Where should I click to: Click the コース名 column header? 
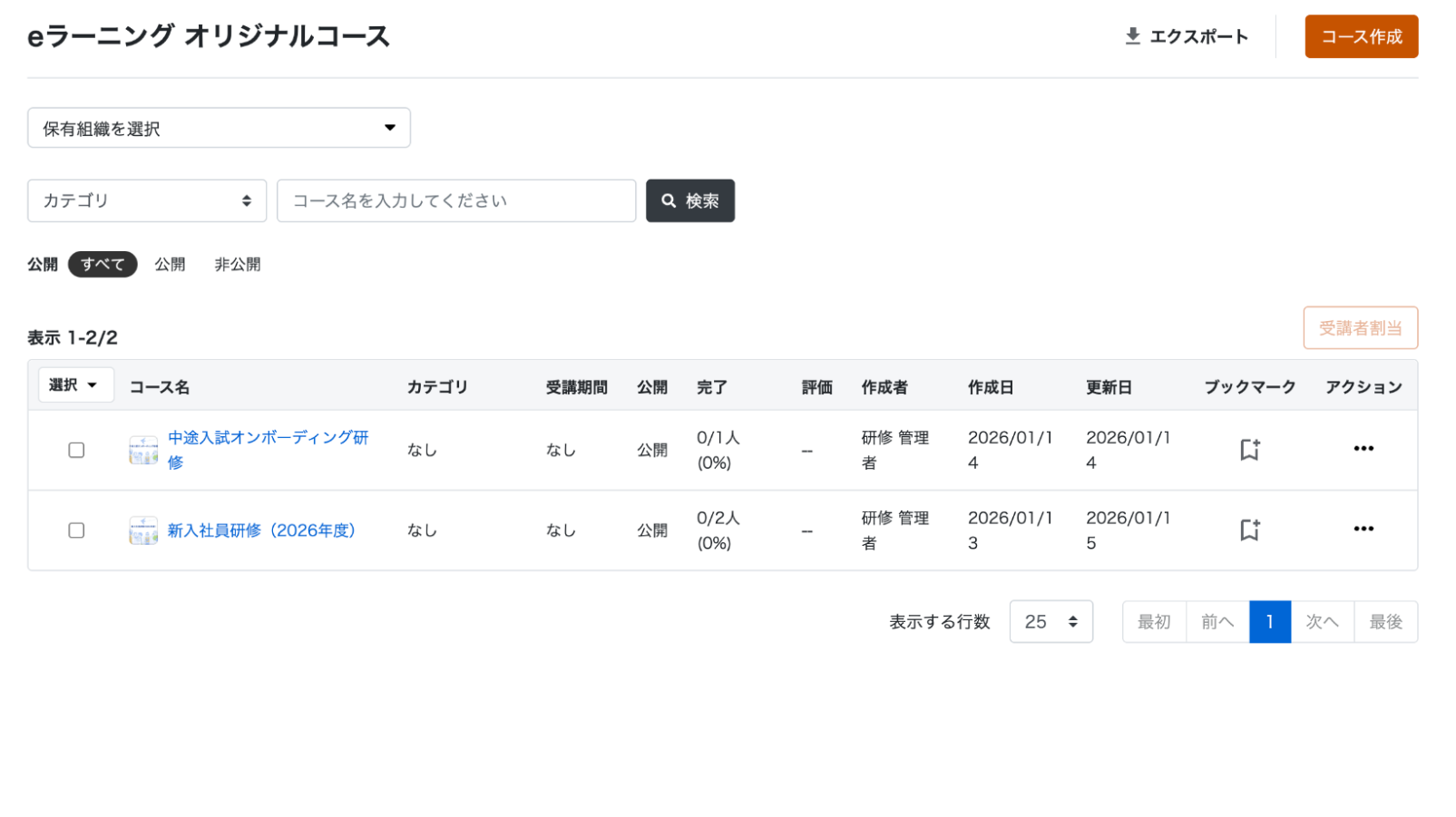pos(160,387)
